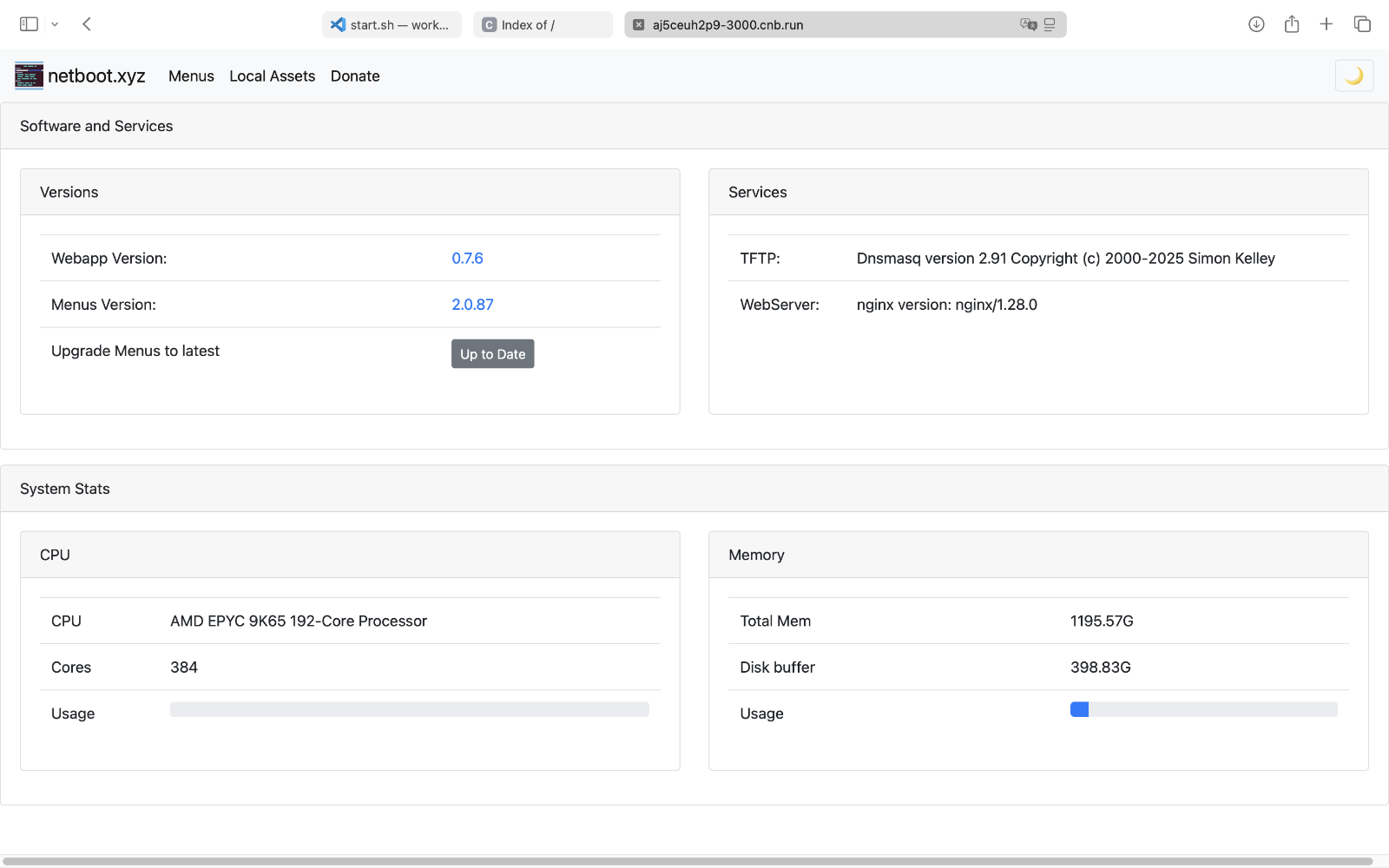Go back to the previous page
This screenshot has width=1389, height=868.
click(x=87, y=24)
